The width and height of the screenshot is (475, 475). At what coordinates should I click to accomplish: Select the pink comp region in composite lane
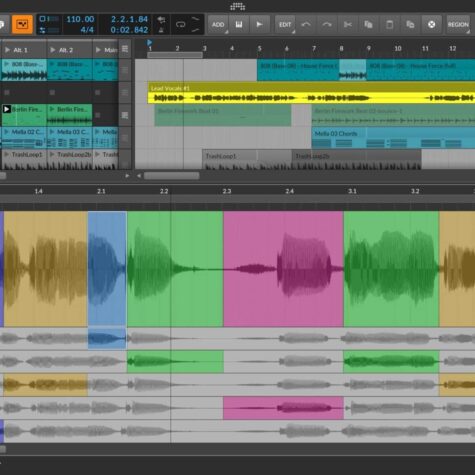tap(283, 269)
